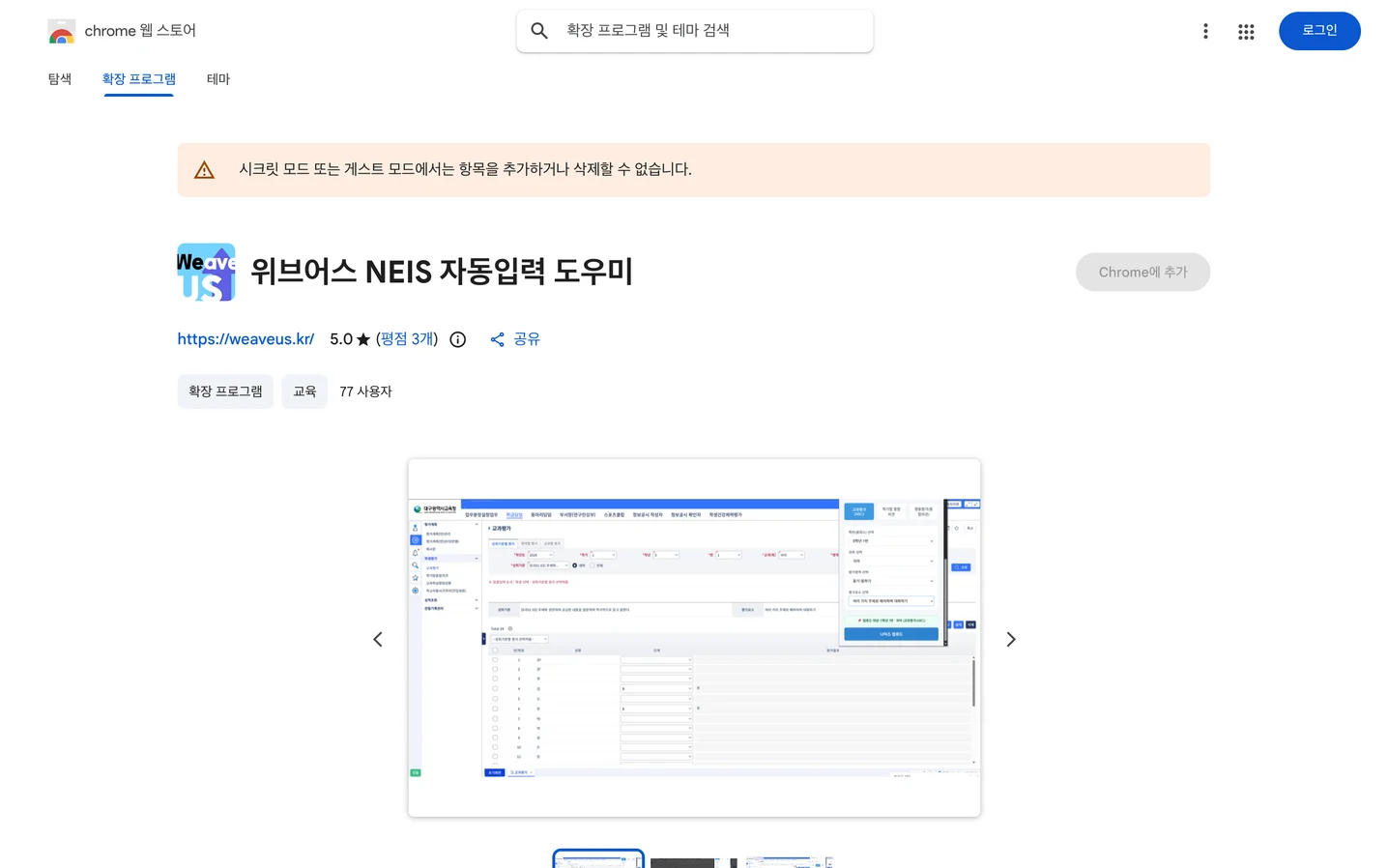This screenshot has height=868, width=1388.
Task: Select the 확장 프로그램 tab
Action: click(x=139, y=79)
